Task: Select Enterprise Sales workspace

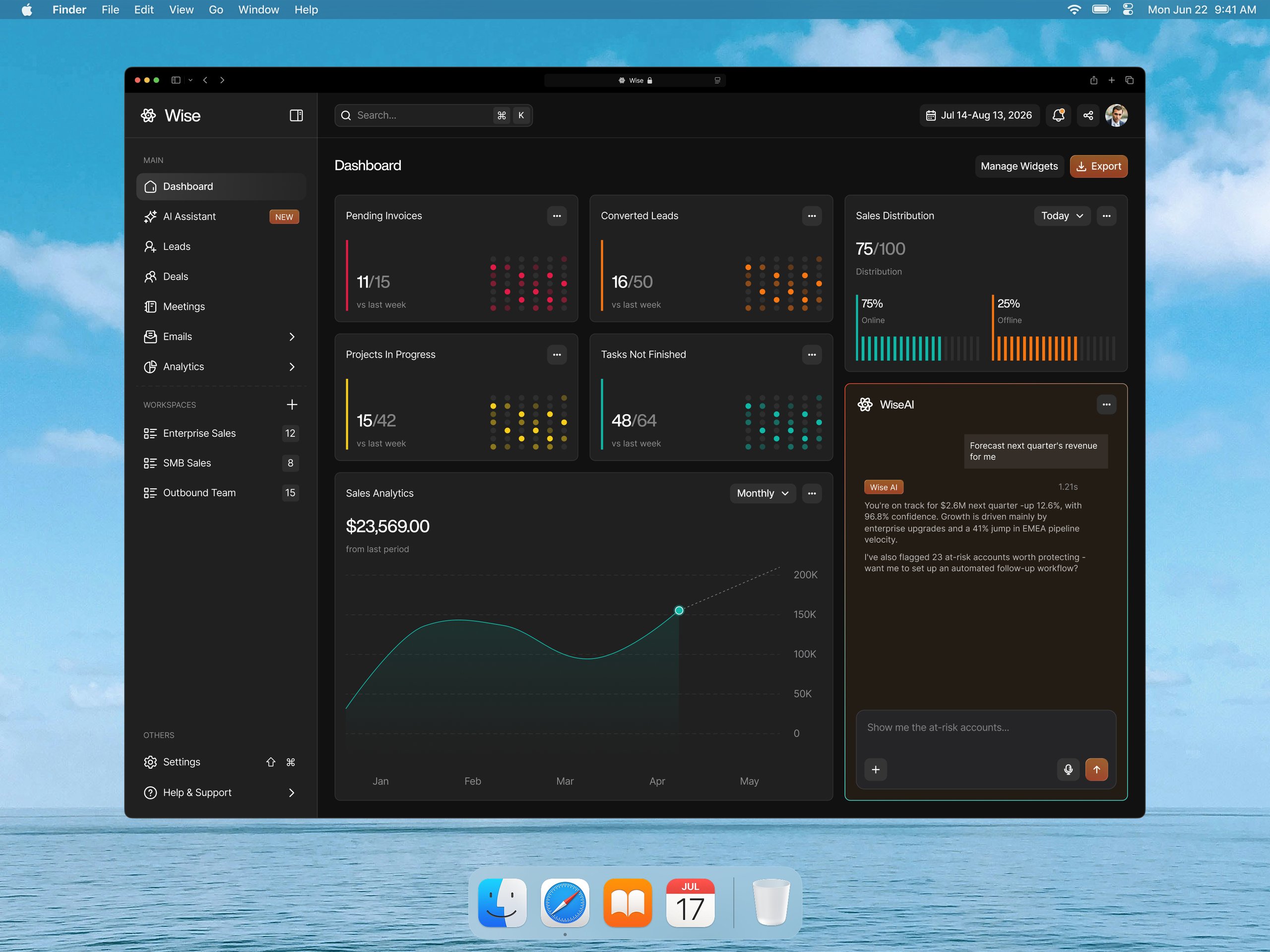Action: (221, 433)
